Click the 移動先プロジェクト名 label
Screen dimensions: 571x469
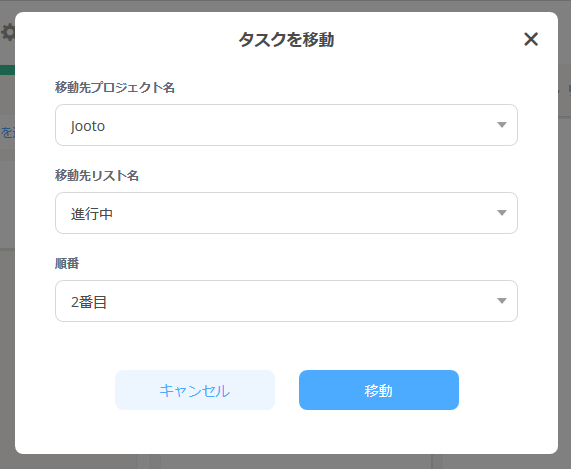coord(115,87)
